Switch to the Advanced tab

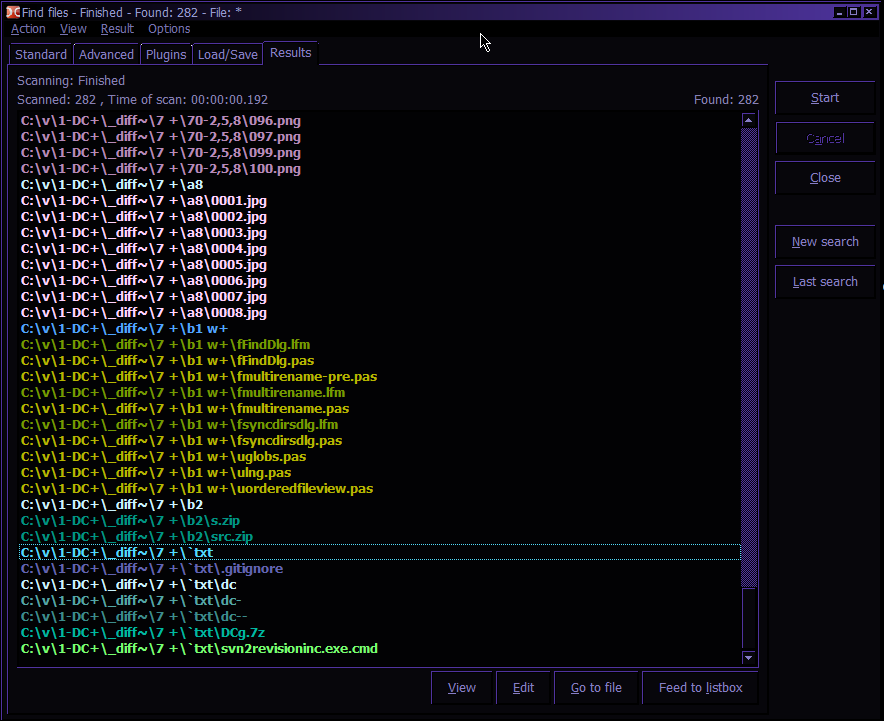[106, 55]
